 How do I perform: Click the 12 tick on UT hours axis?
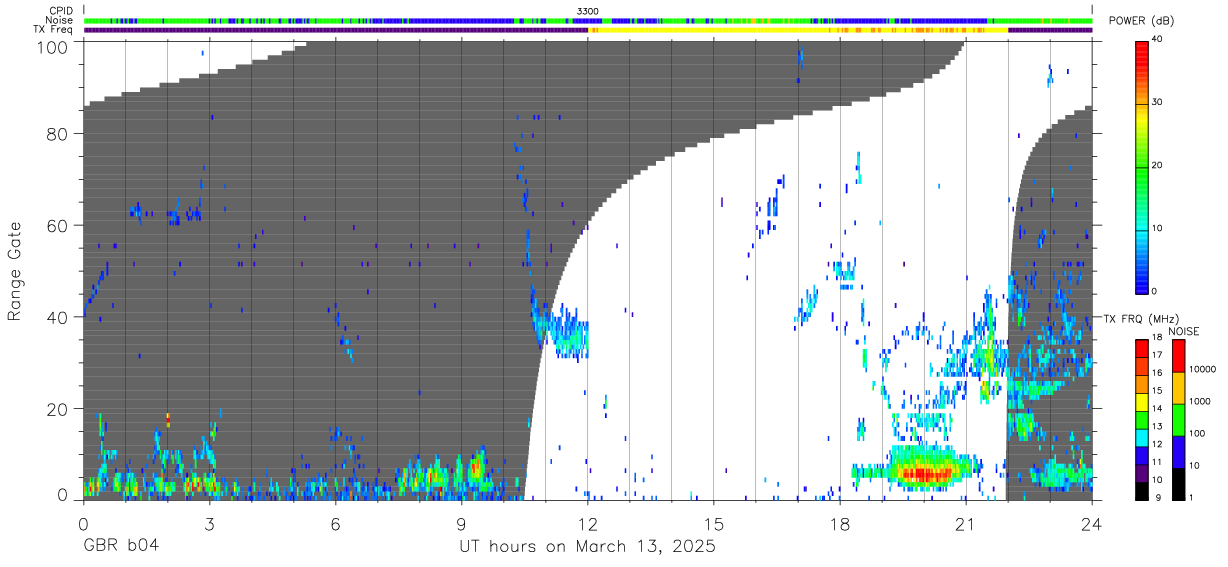(588, 523)
